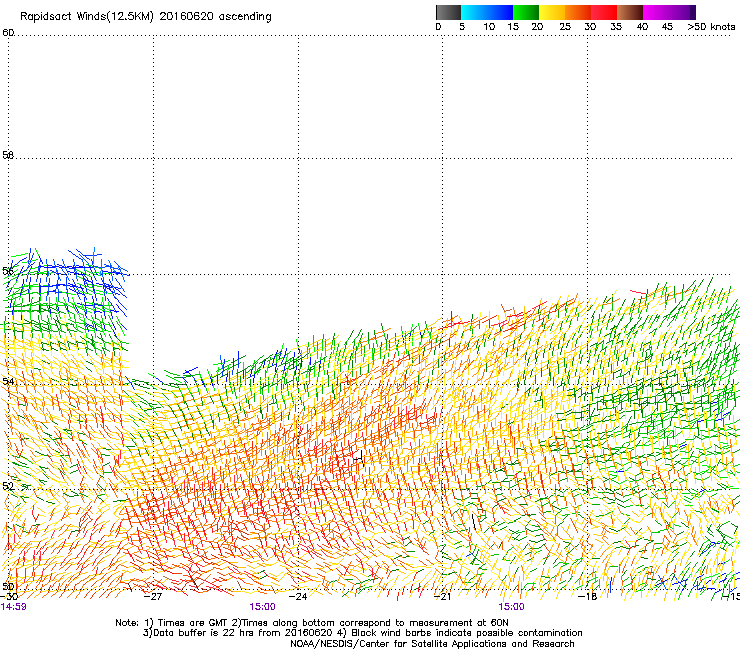The height and width of the screenshot is (650, 740).
Task: Pick the brown 35-40 knots legend swatch
Action: click(630, 12)
